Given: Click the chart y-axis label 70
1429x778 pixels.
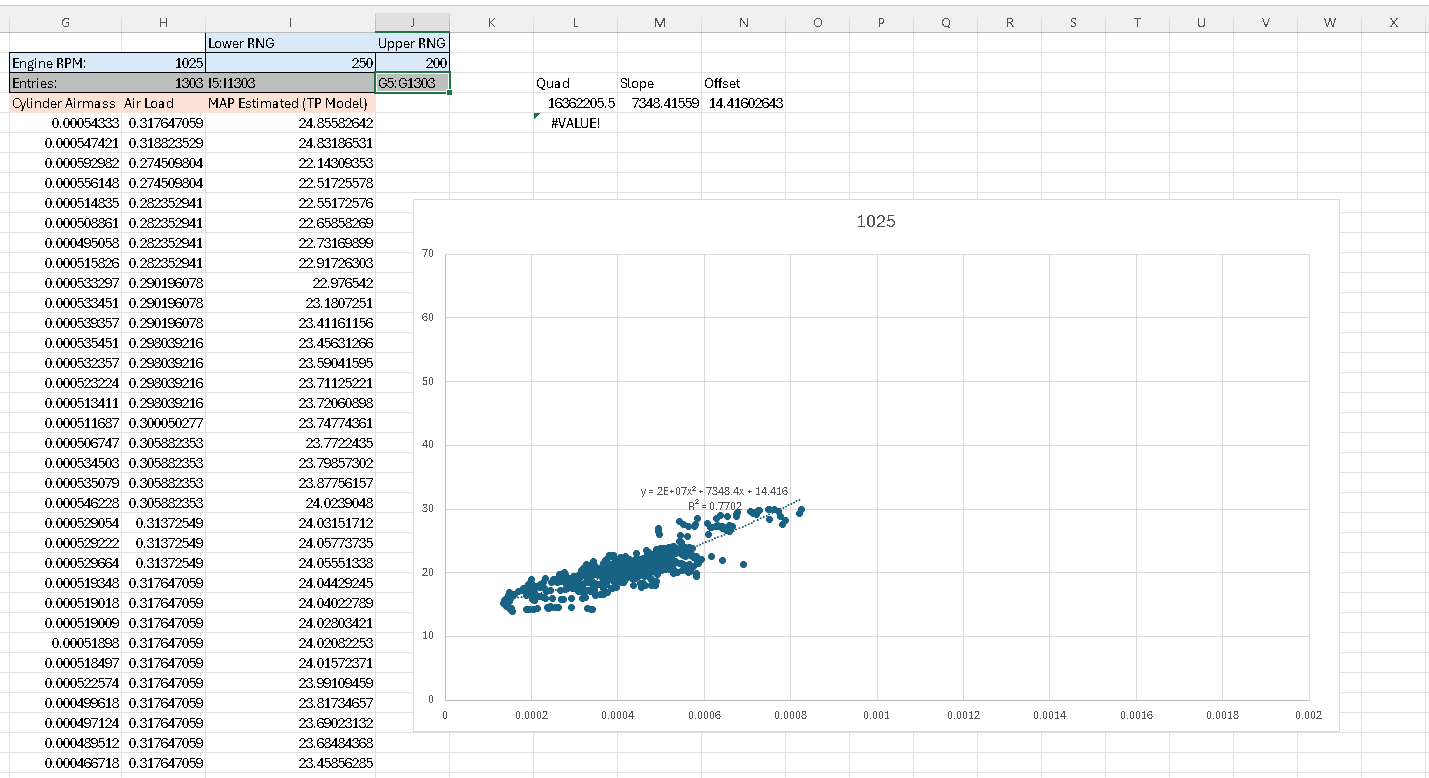Looking at the screenshot, I should click(x=426, y=254).
